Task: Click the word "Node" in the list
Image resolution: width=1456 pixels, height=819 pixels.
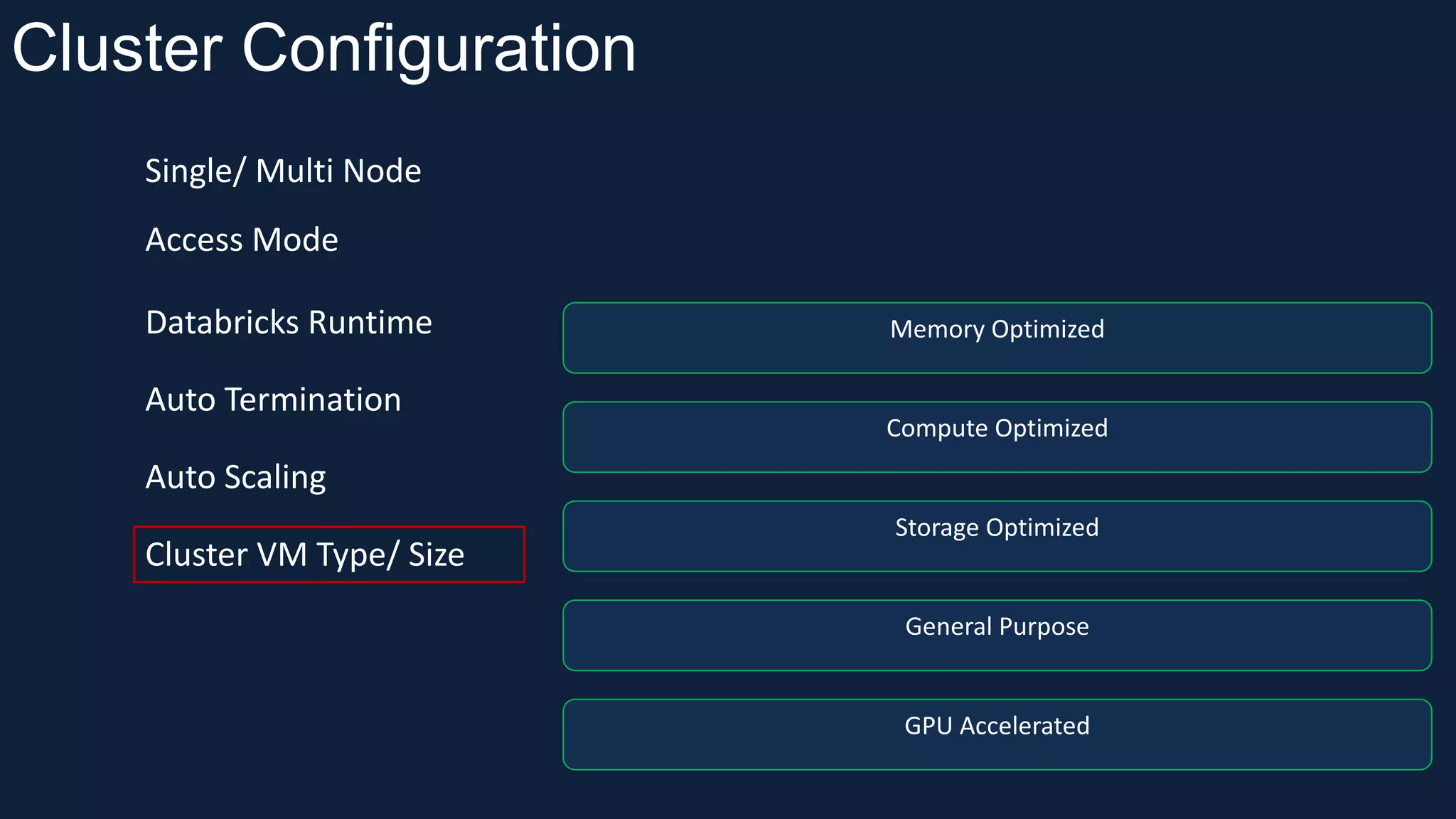Action: point(383,171)
